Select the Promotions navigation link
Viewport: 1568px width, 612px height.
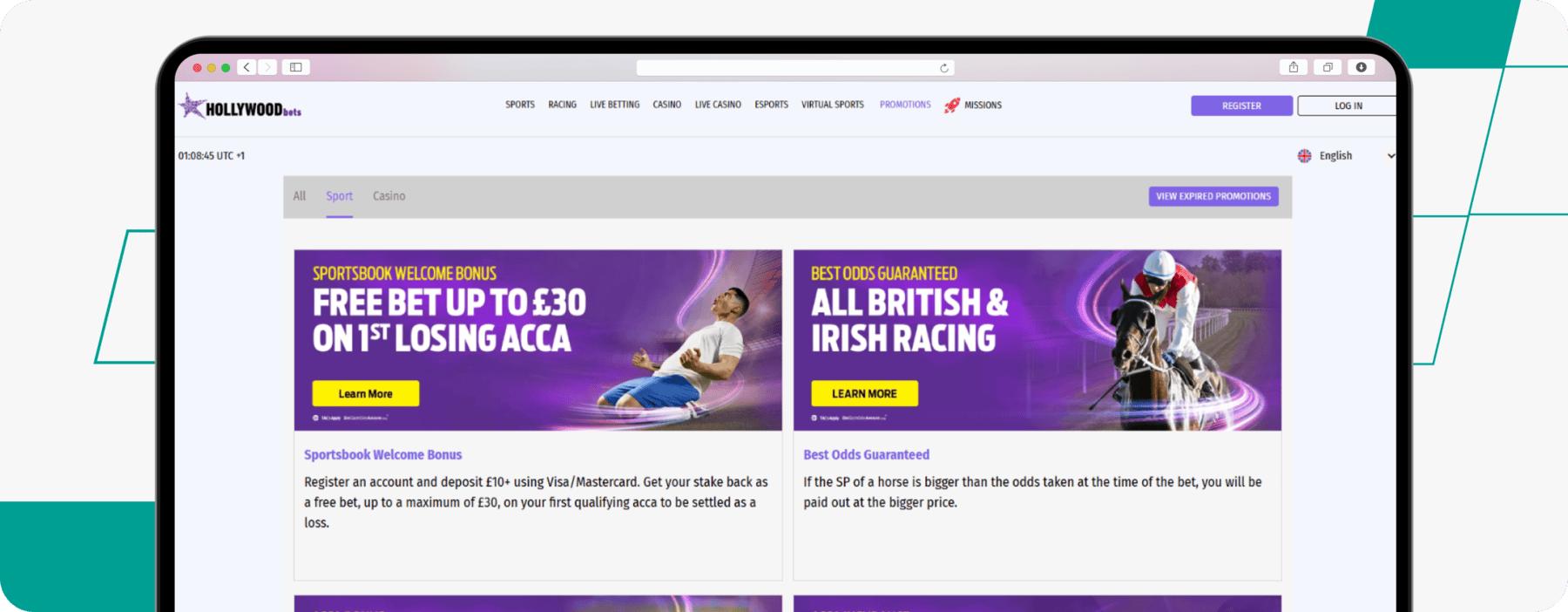point(905,105)
